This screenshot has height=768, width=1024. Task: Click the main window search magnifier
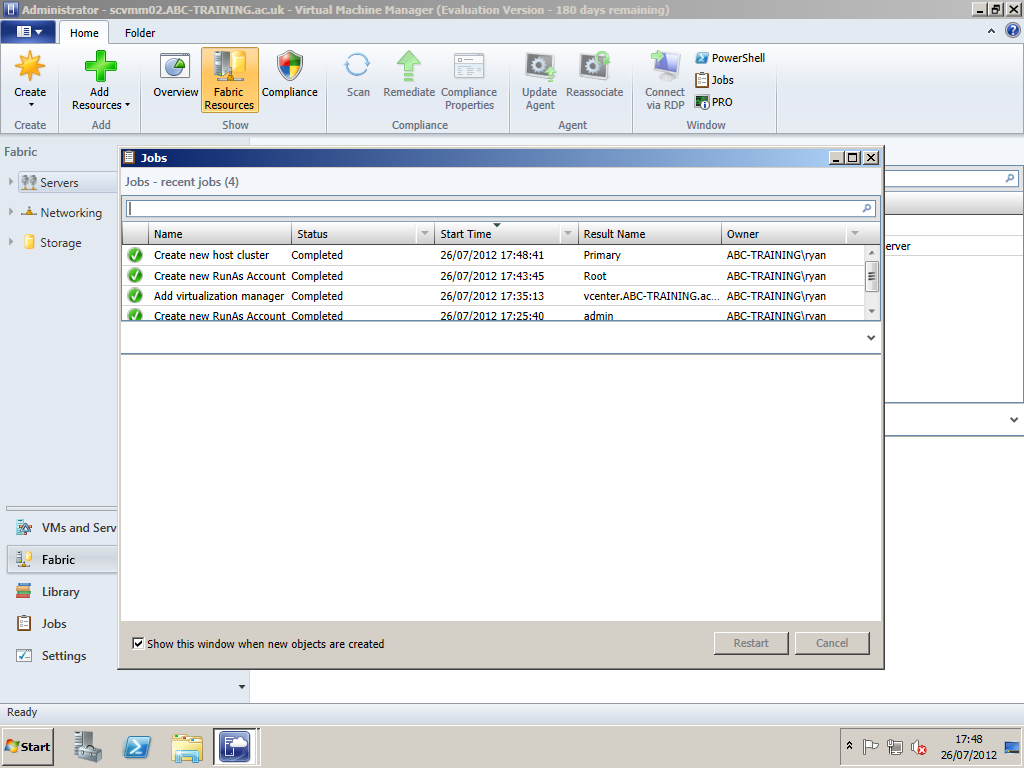1010,178
